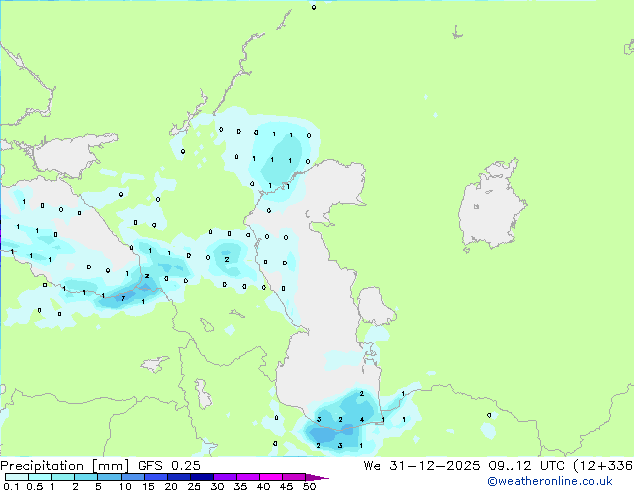Click the '0.1' legend scale label
The width and height of the screenshot is (634, 490).
(11, 486)
